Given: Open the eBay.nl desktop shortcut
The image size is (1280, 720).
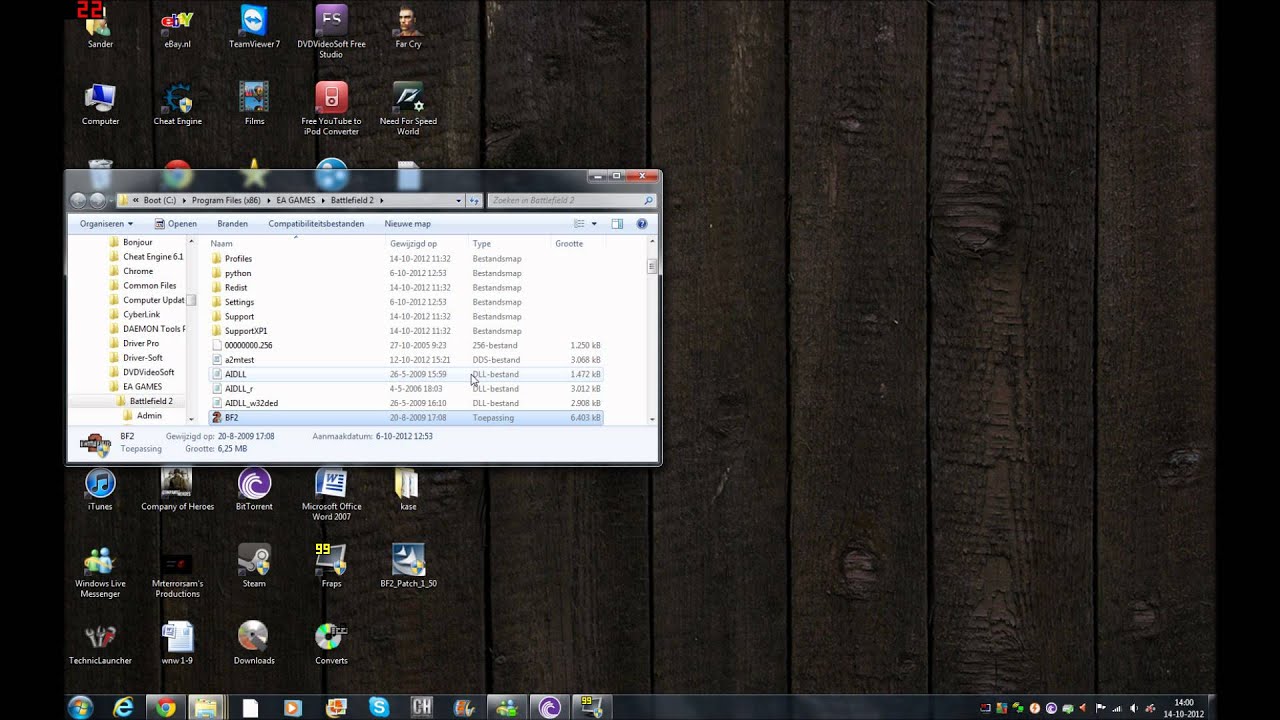Looking at the screenshot, I should (177, 25).
